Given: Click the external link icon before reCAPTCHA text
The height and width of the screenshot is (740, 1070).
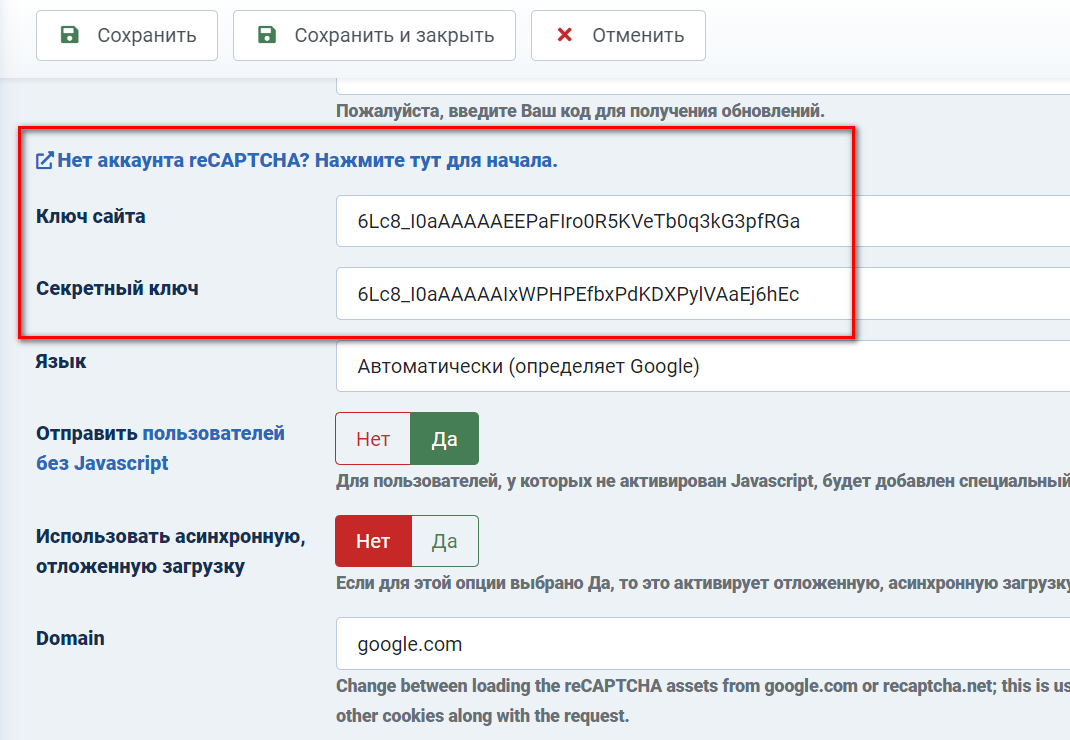Looking at the screenshot, I should click(x=45, y=160).
